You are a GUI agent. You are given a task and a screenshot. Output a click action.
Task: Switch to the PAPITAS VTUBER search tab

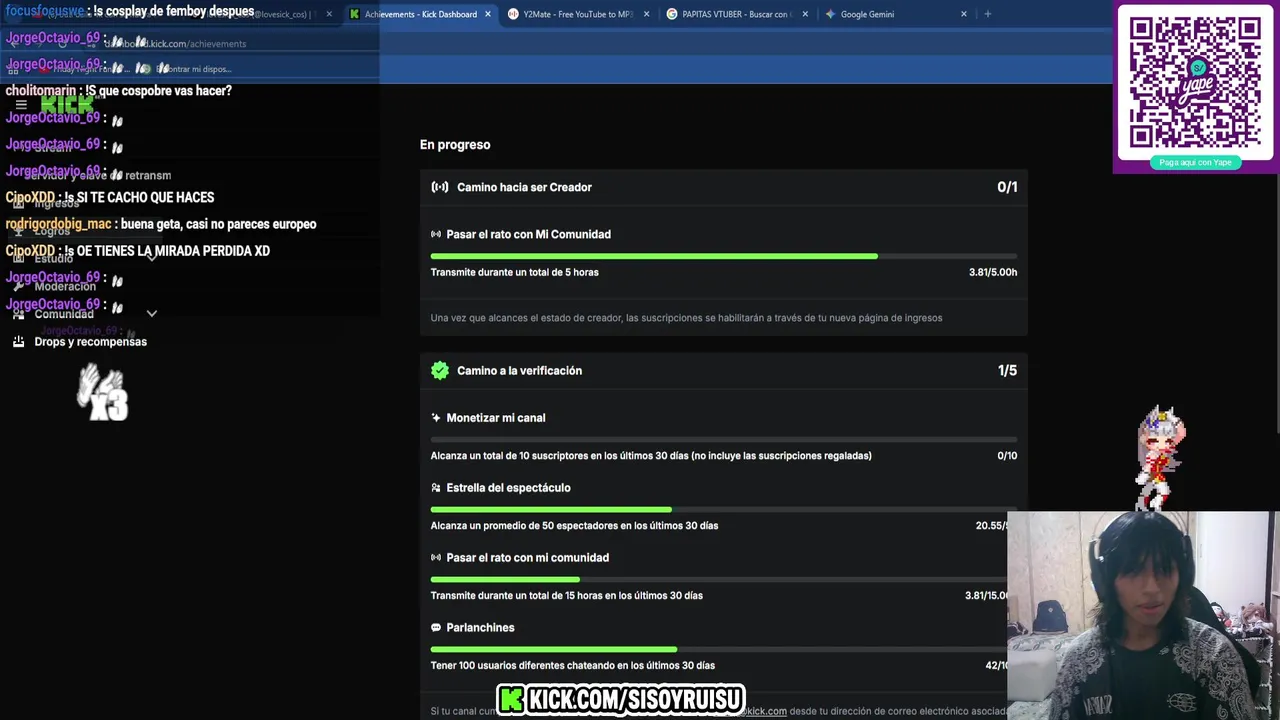[737, 14]
